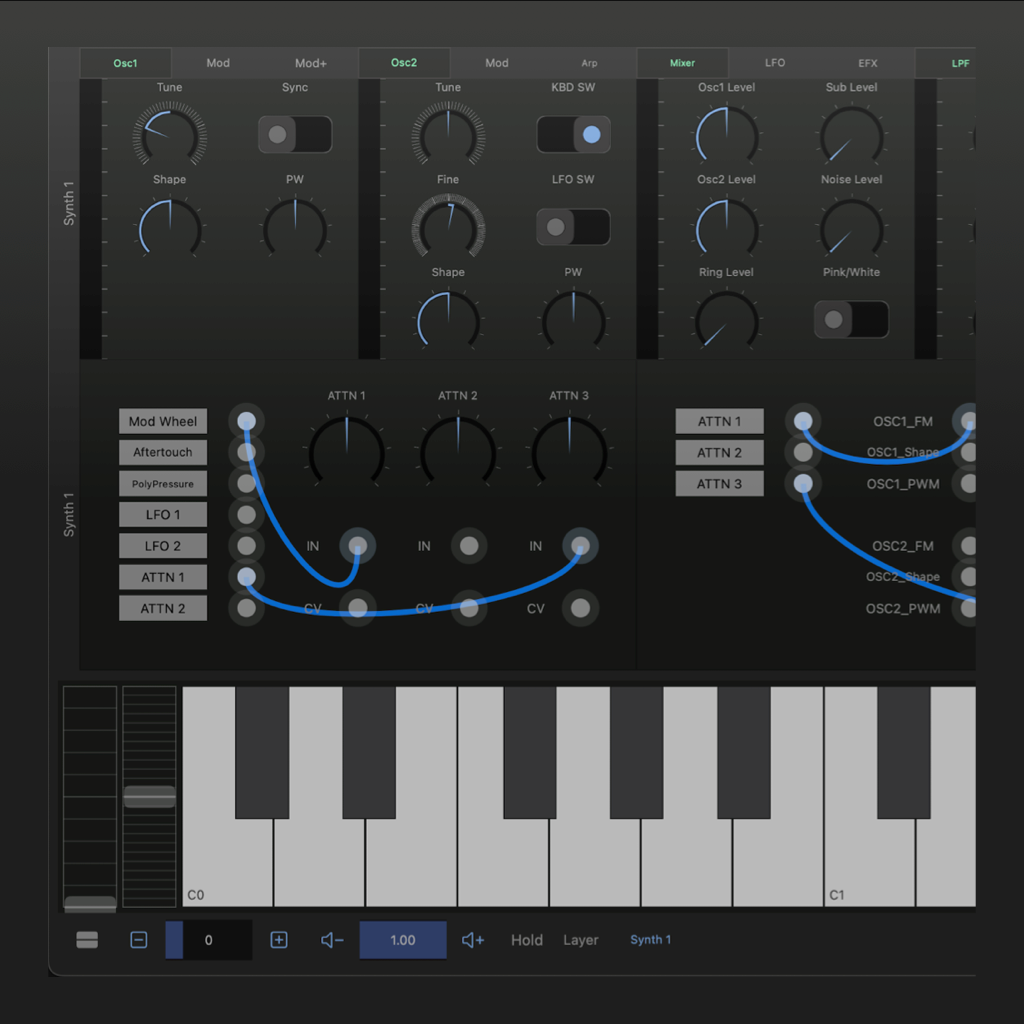Viewport: 1024px width, 1024px height.
Task: Click the Layer button
Action: (x=580, y=940)
